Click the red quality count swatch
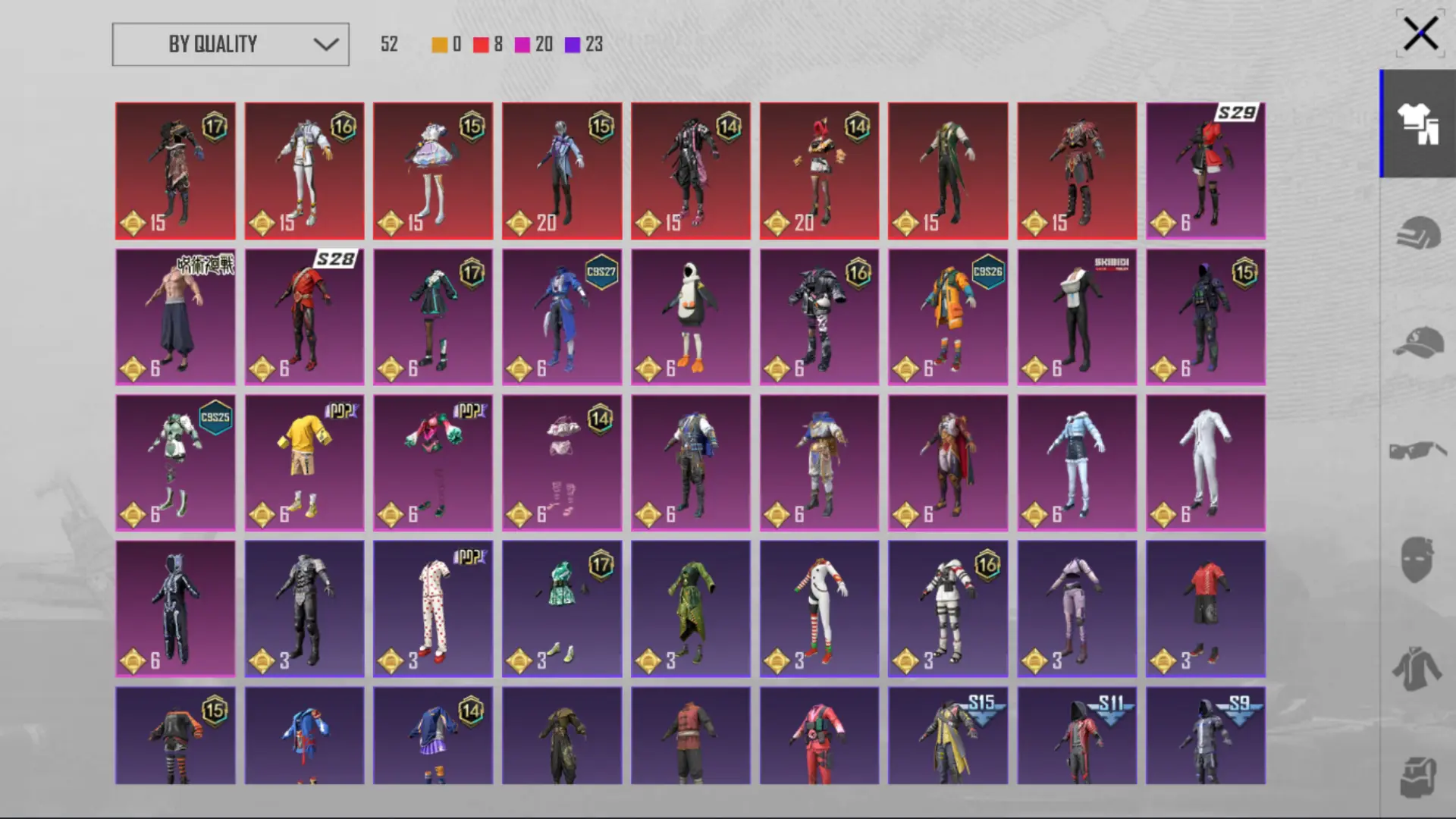 [x=481, y=45]
